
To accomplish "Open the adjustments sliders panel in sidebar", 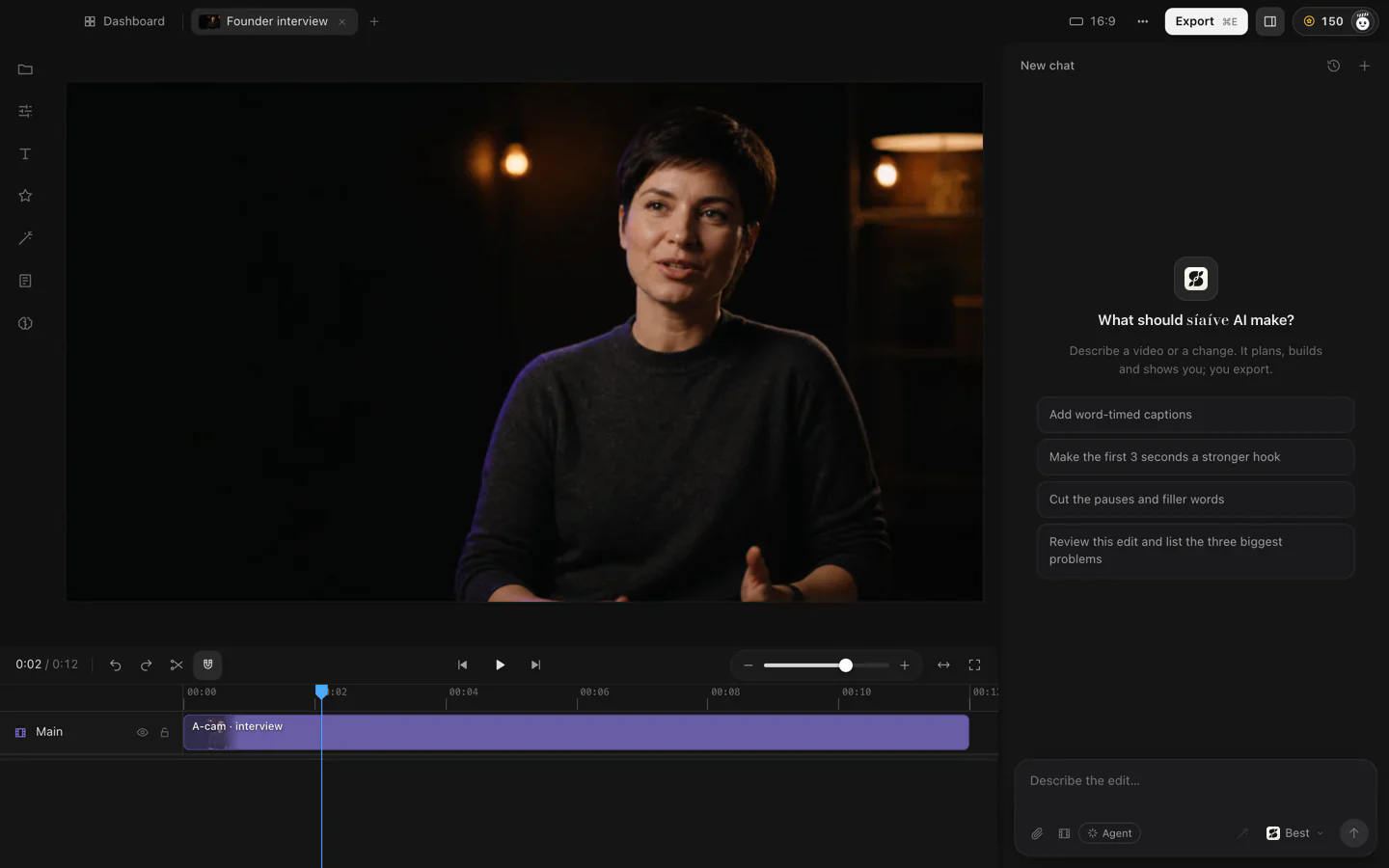I will (x=25, y=112).
